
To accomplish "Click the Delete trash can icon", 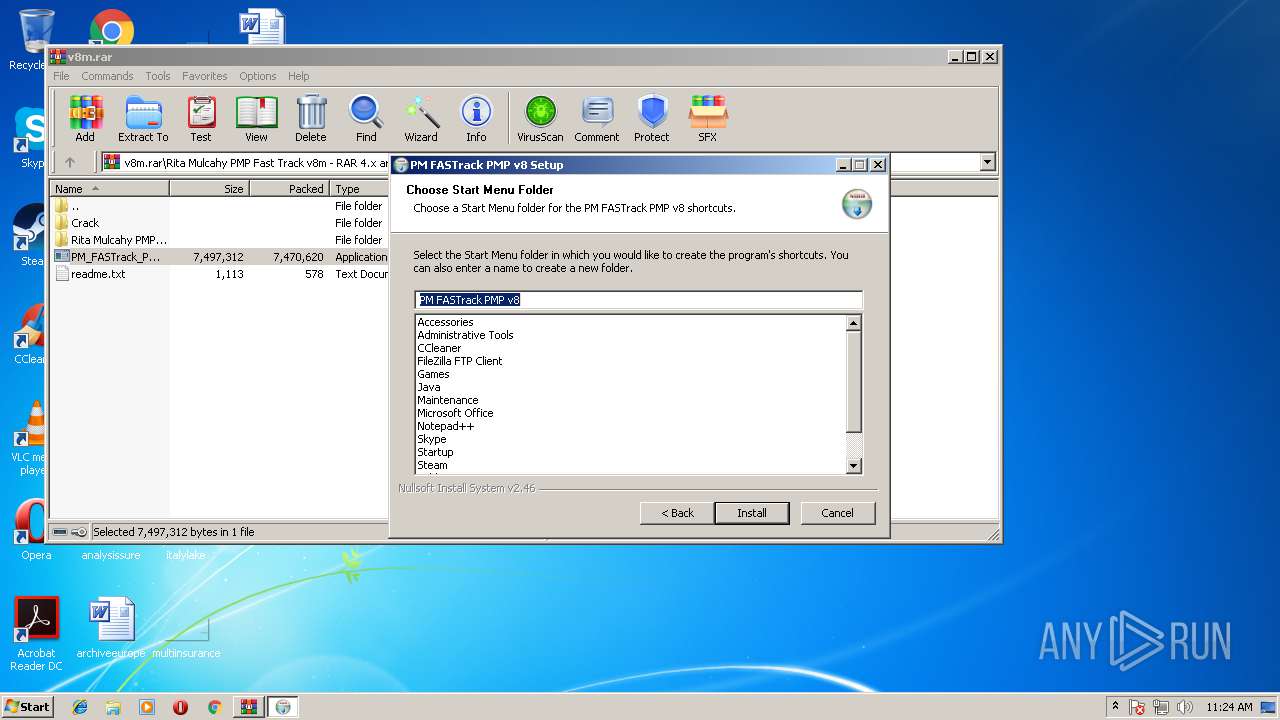I will 311,119.
